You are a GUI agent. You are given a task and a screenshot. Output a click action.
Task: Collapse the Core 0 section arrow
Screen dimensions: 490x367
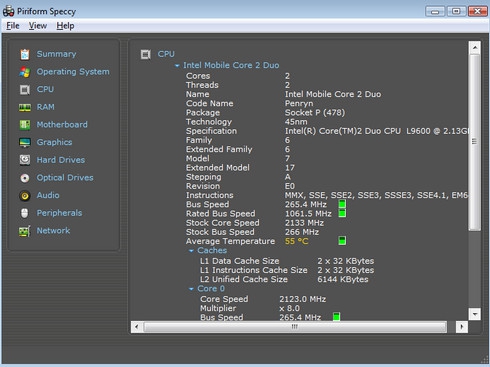point(191,289)
